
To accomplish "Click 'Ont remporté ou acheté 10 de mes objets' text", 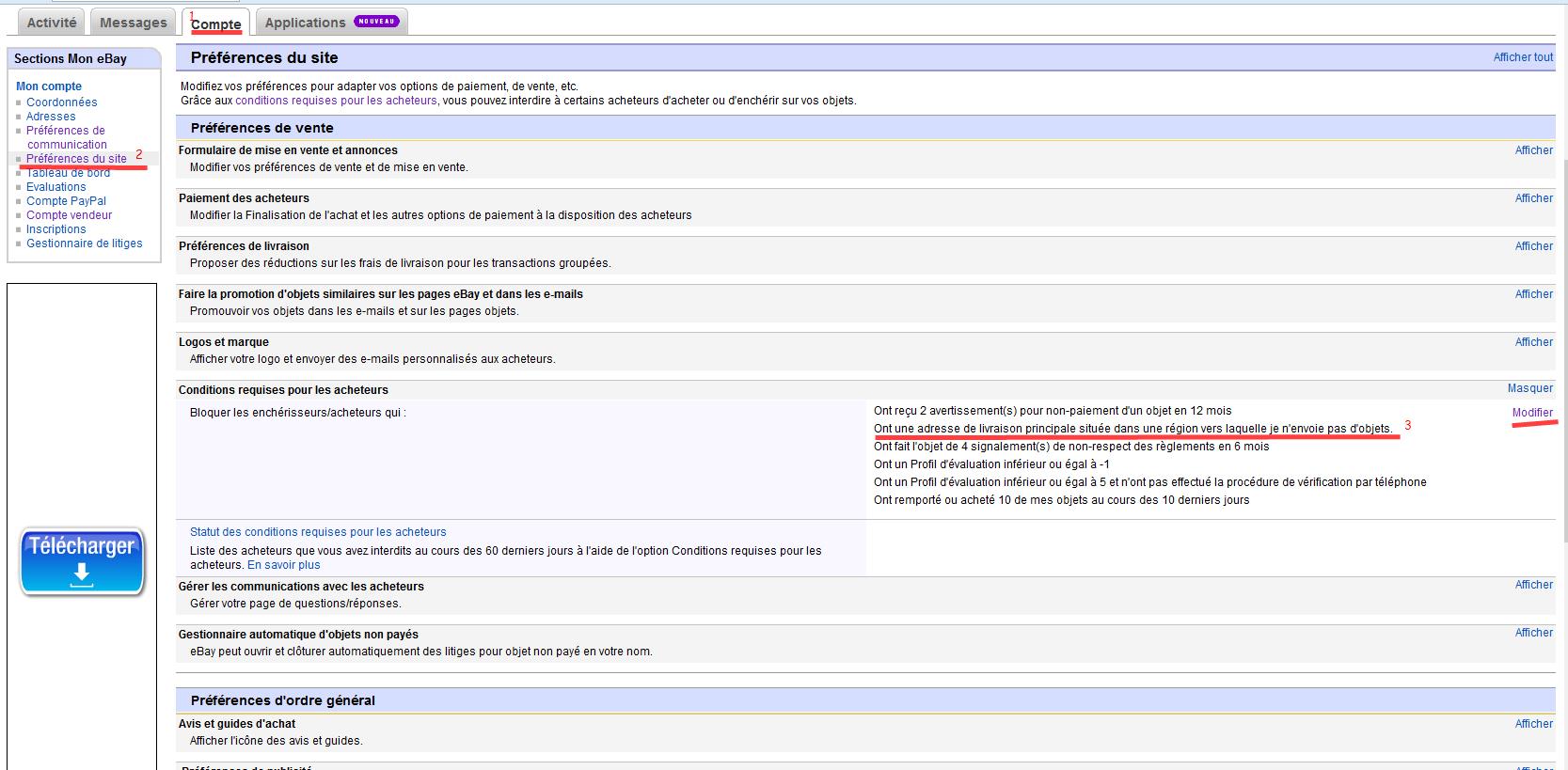I will click(1061, 500).
